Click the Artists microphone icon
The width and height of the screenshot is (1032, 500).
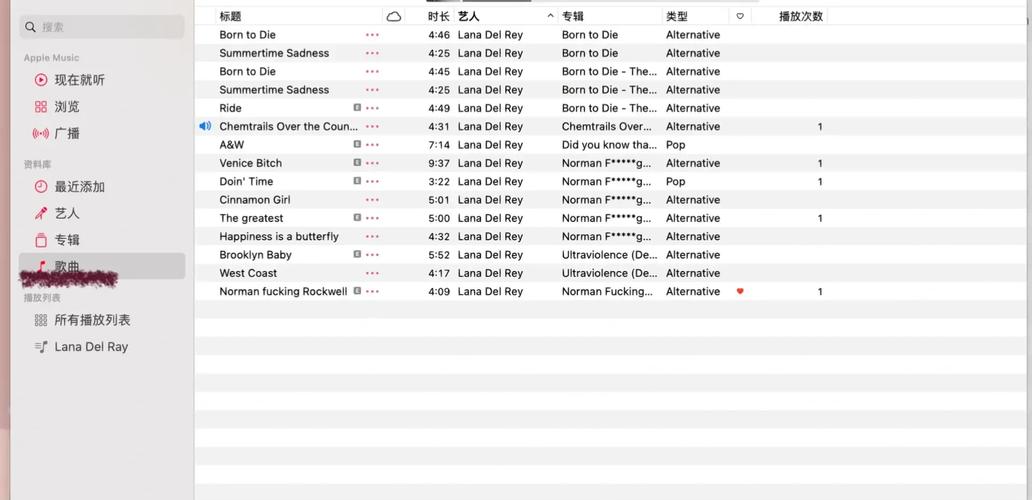pyautogui.click(x=41, y=213)
